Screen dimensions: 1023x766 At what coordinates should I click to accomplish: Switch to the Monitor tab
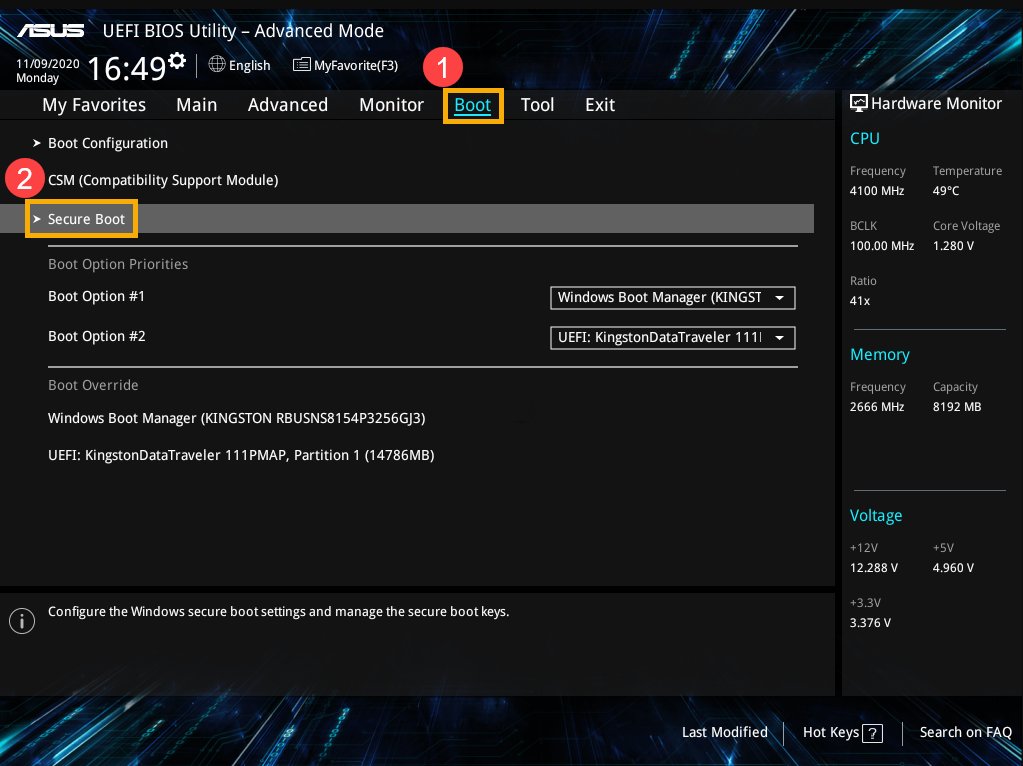pos(391,105)
